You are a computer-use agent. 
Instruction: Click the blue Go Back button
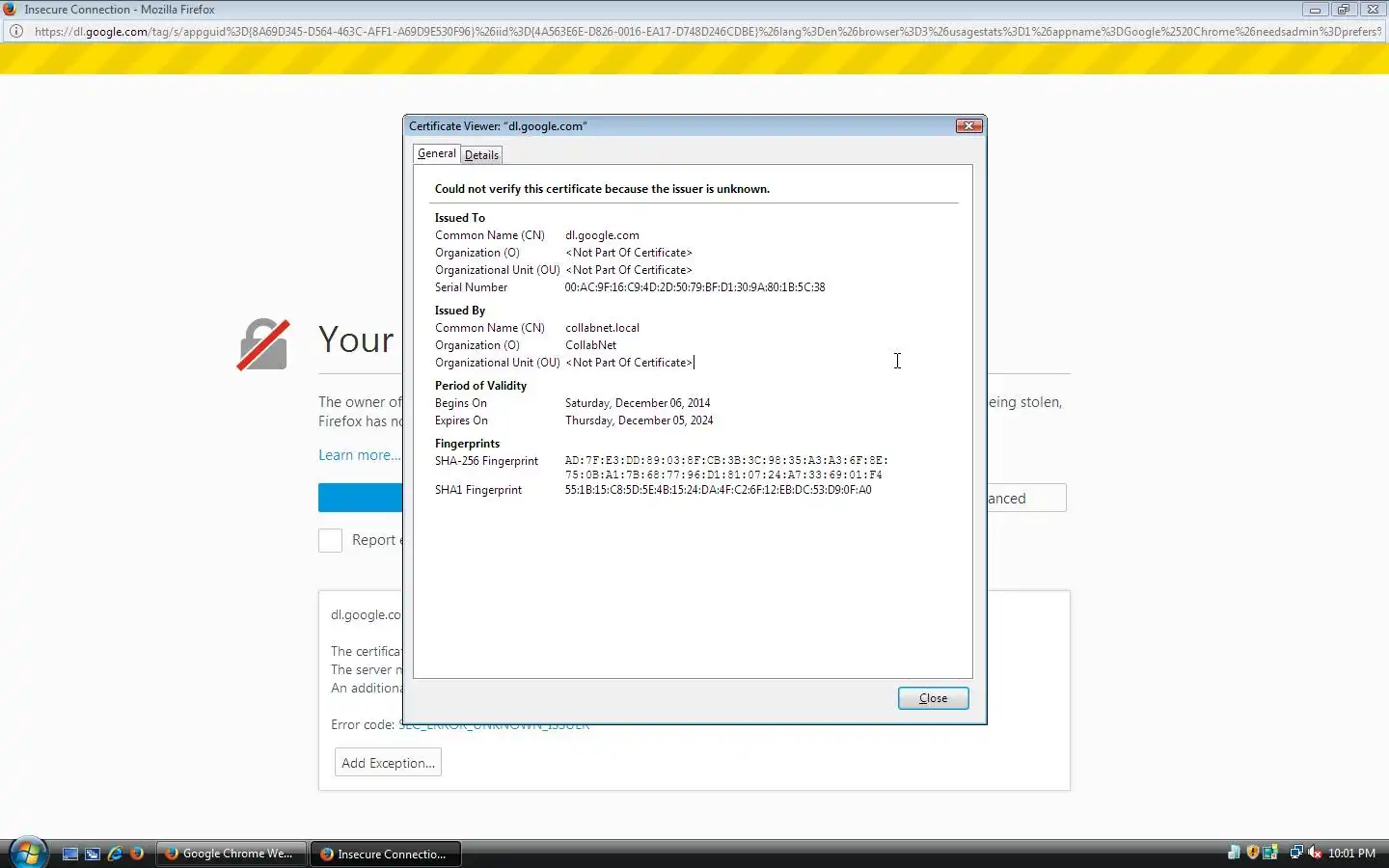pos(361,498)
